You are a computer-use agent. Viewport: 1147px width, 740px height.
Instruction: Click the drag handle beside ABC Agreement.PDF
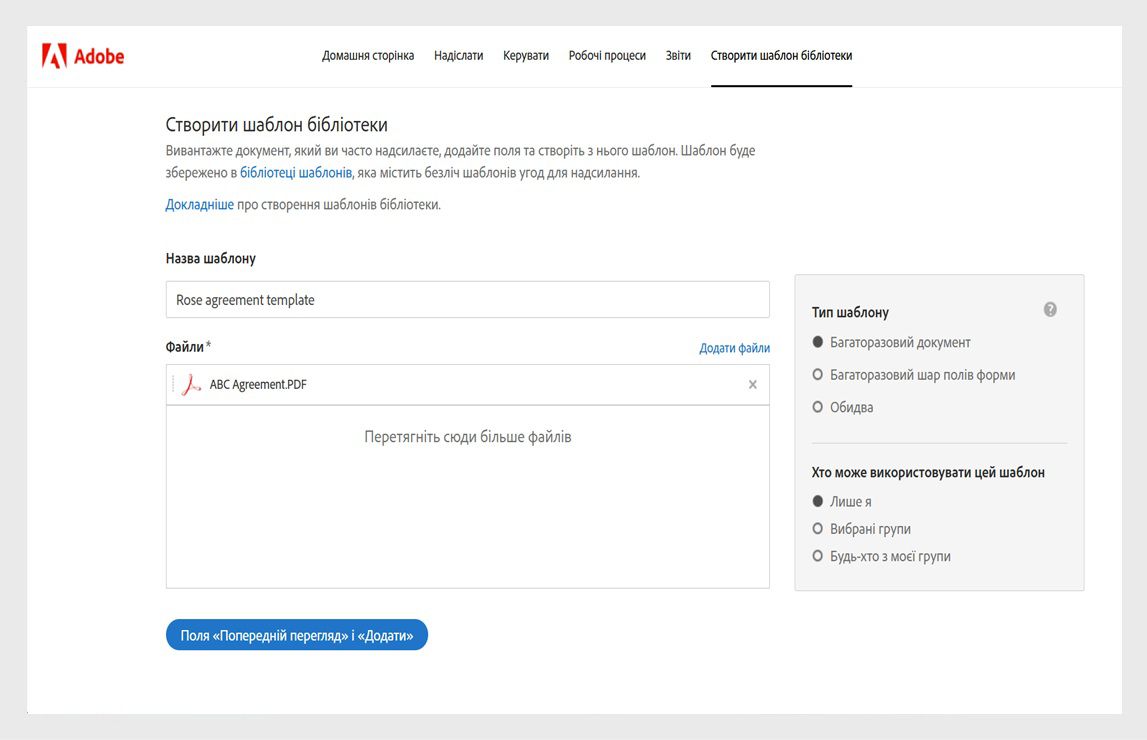174,385
